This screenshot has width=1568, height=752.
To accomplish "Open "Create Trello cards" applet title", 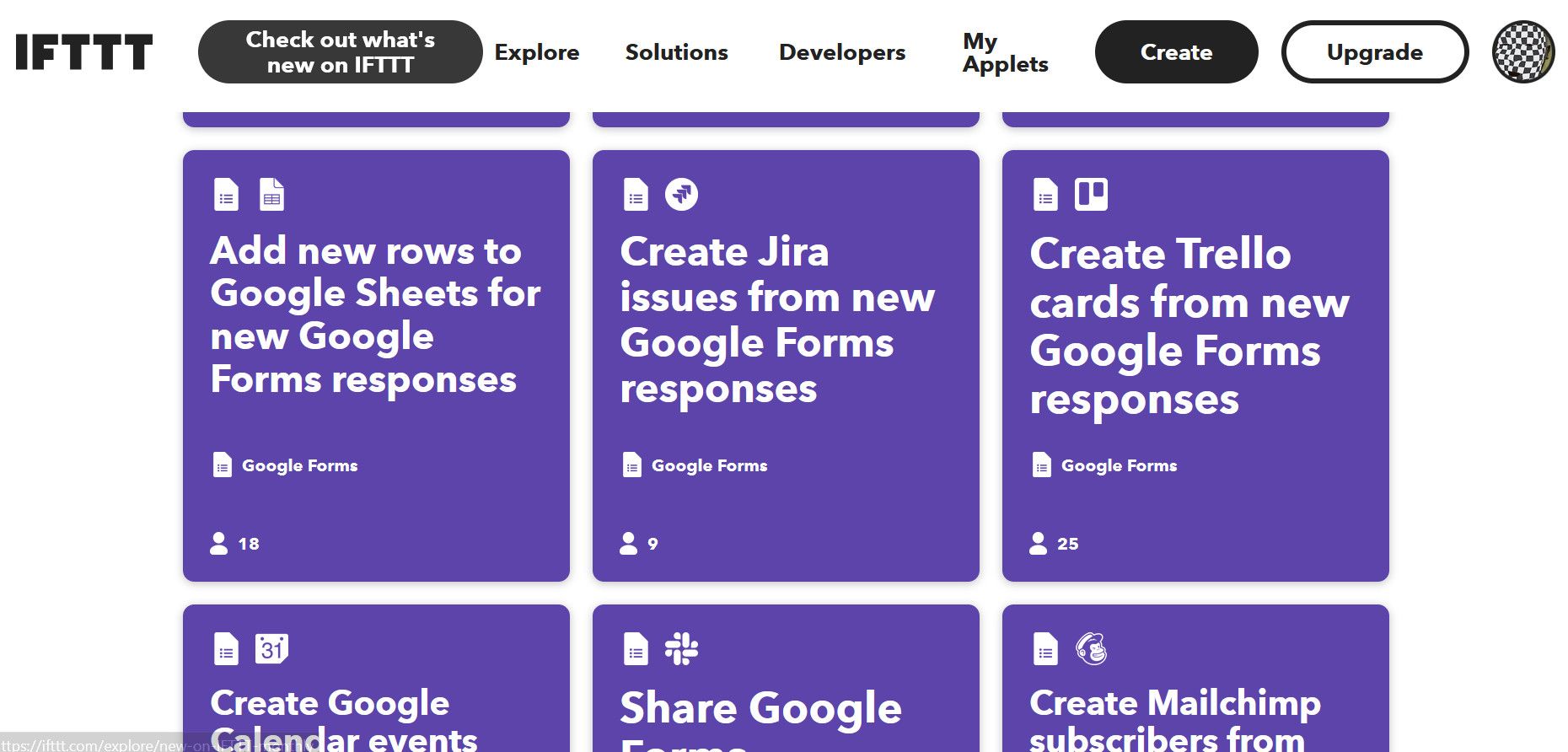I will tap(1189, 325).
